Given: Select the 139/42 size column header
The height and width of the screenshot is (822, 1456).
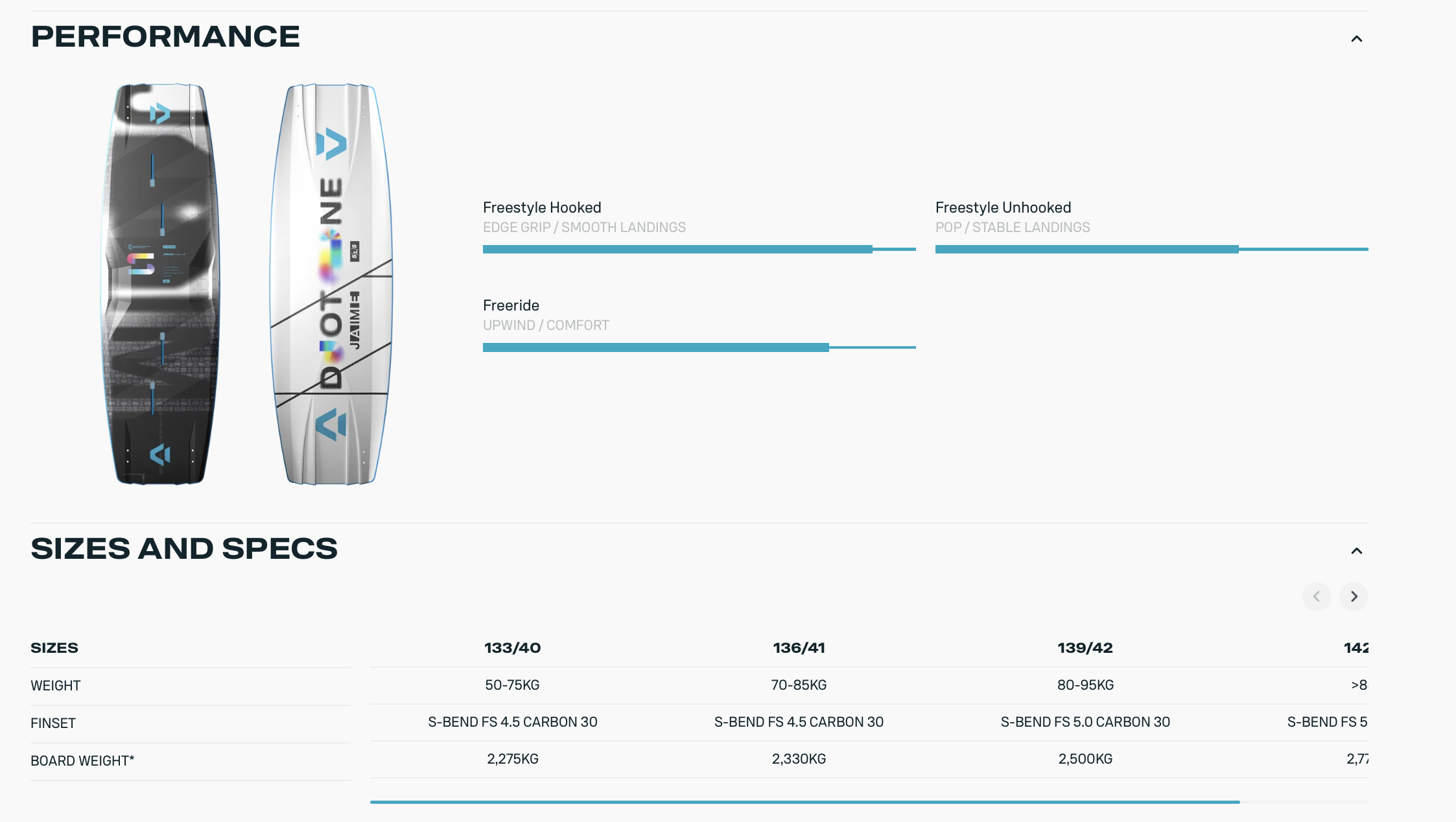Looking at the screenshot, I should point(1085,648).
